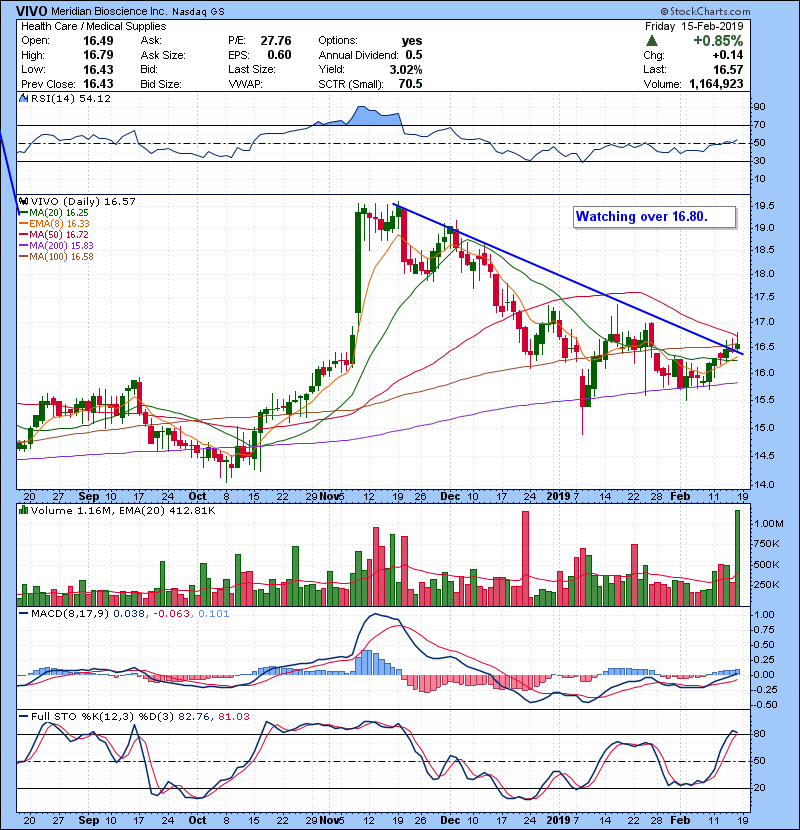Click the EMA(8) 16.33 legend entry
Image resolution: width=800 pixels, height=830 pixels.
55,223
